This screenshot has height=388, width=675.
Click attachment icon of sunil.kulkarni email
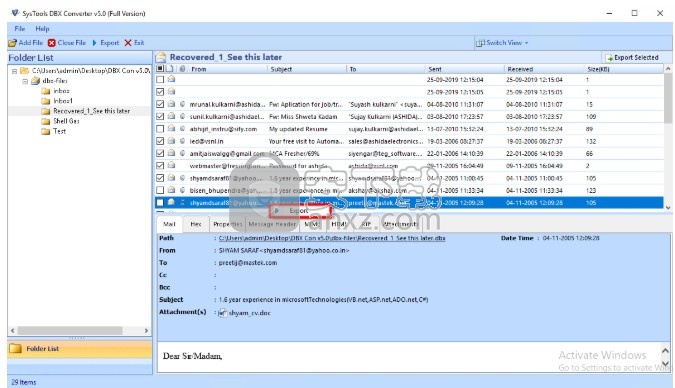(x=183, y=116)
